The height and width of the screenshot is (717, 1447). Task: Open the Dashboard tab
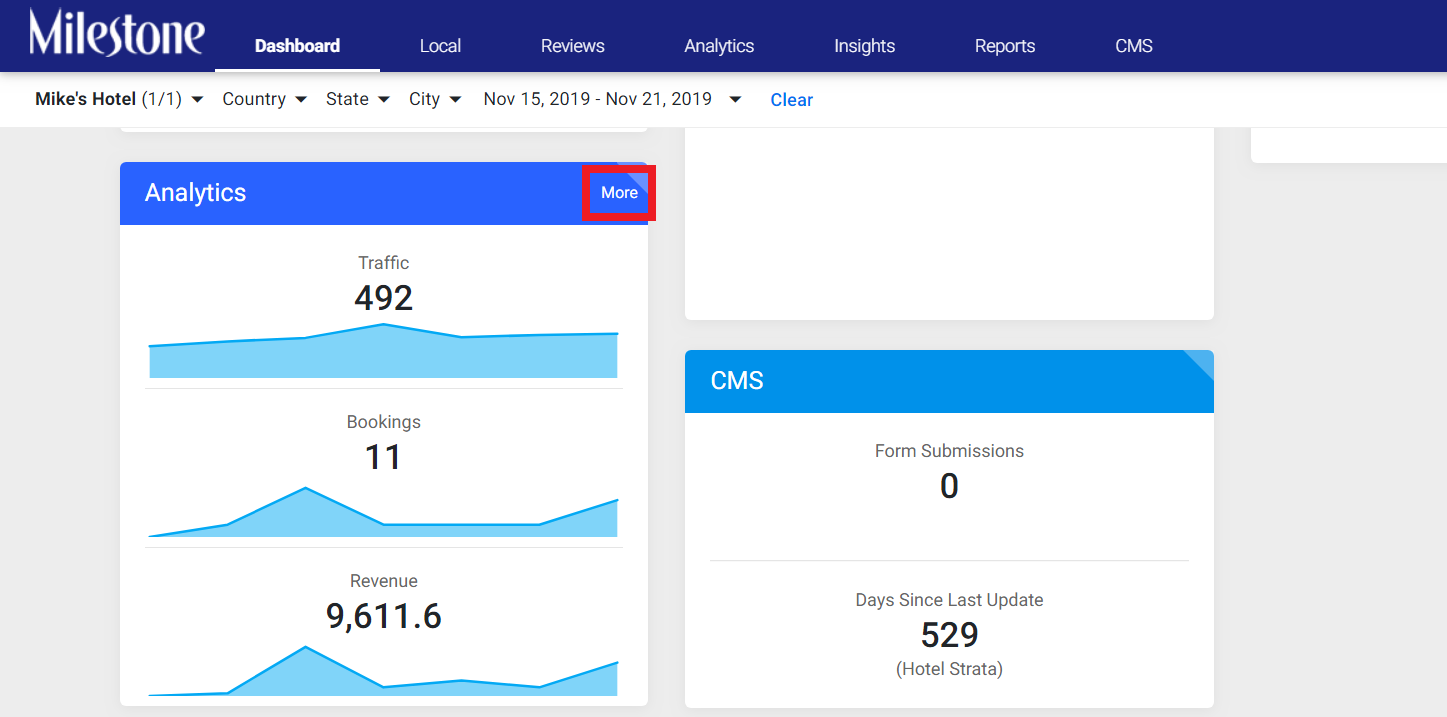coord(297,46)
